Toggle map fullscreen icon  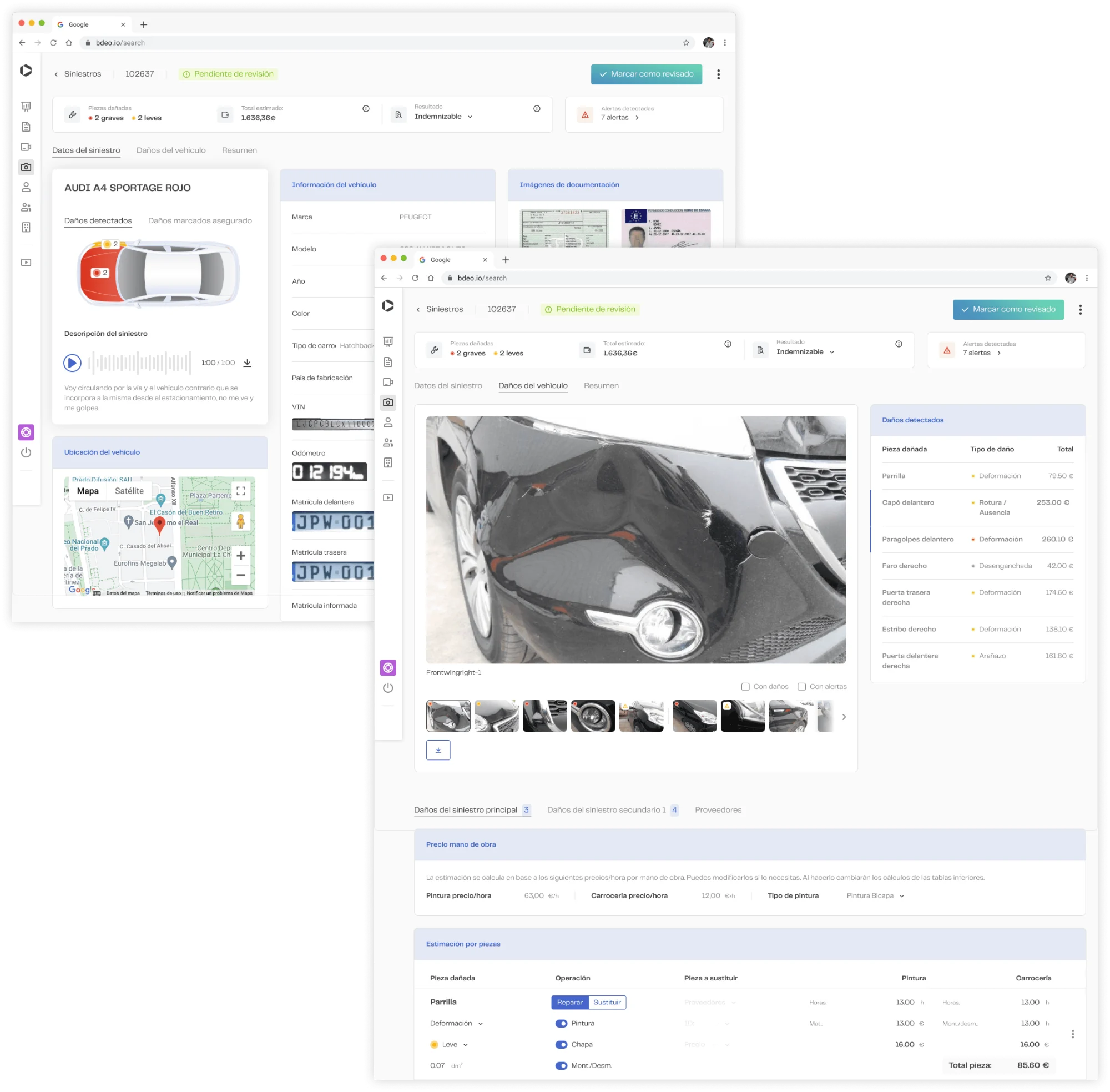pyautogui.click(x=241, y=491)
